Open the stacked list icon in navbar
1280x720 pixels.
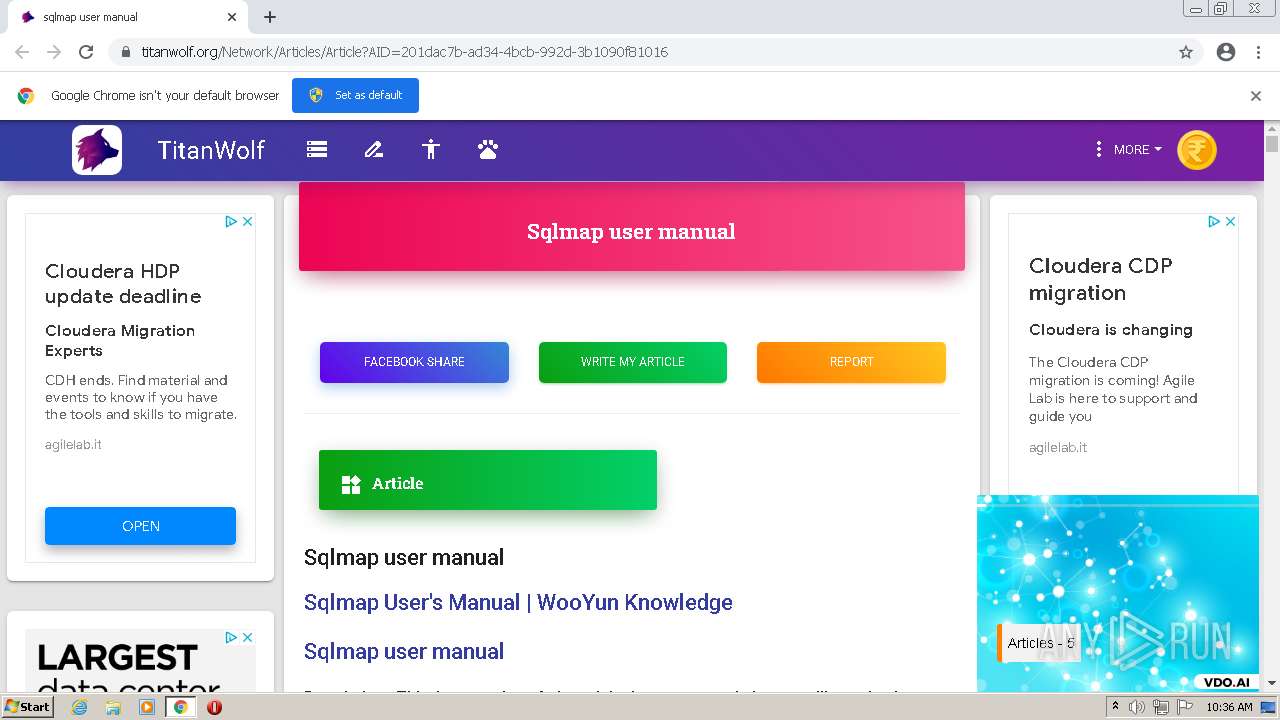(x=317, y=150)
